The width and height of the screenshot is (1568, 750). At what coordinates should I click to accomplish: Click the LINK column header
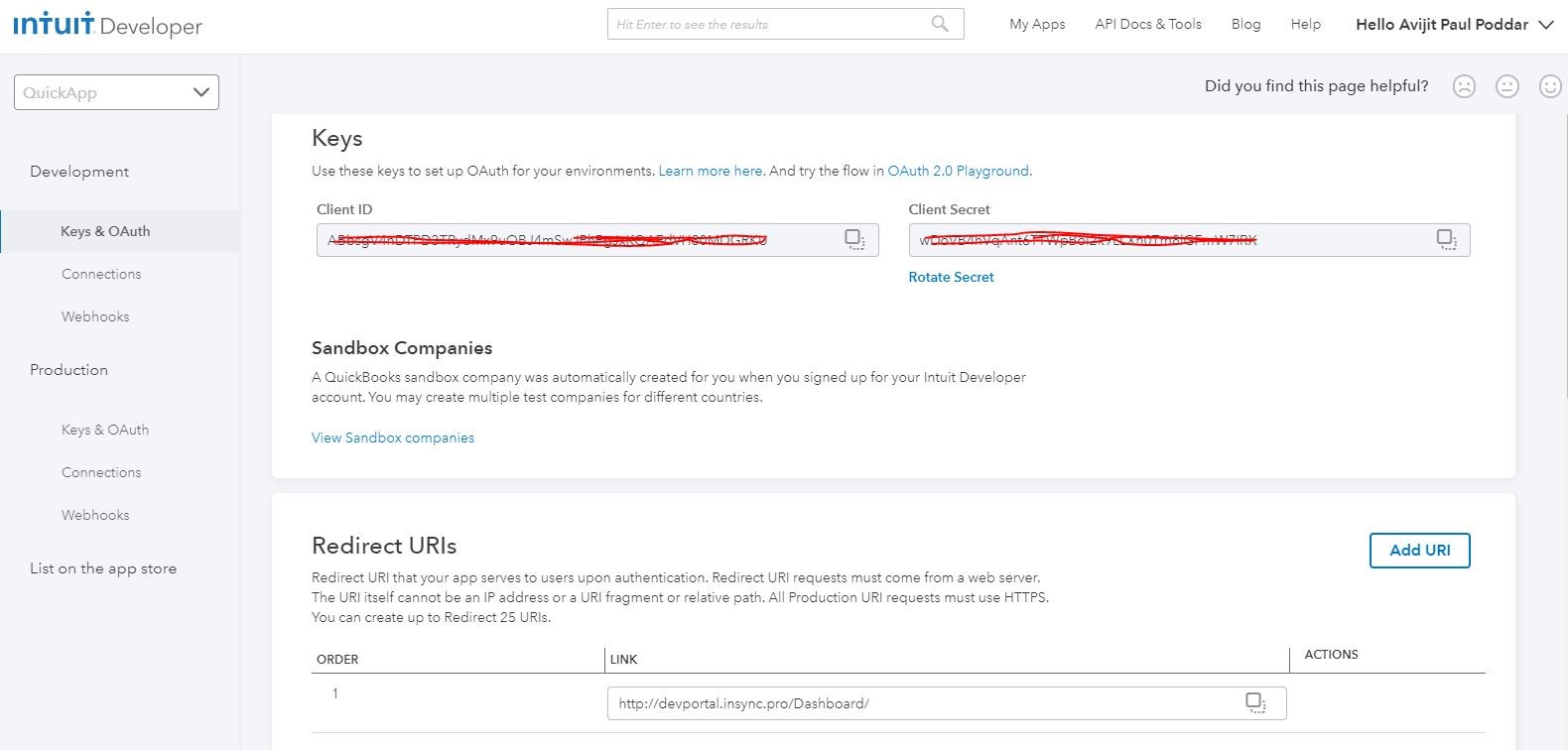click(x=624, y=660)
